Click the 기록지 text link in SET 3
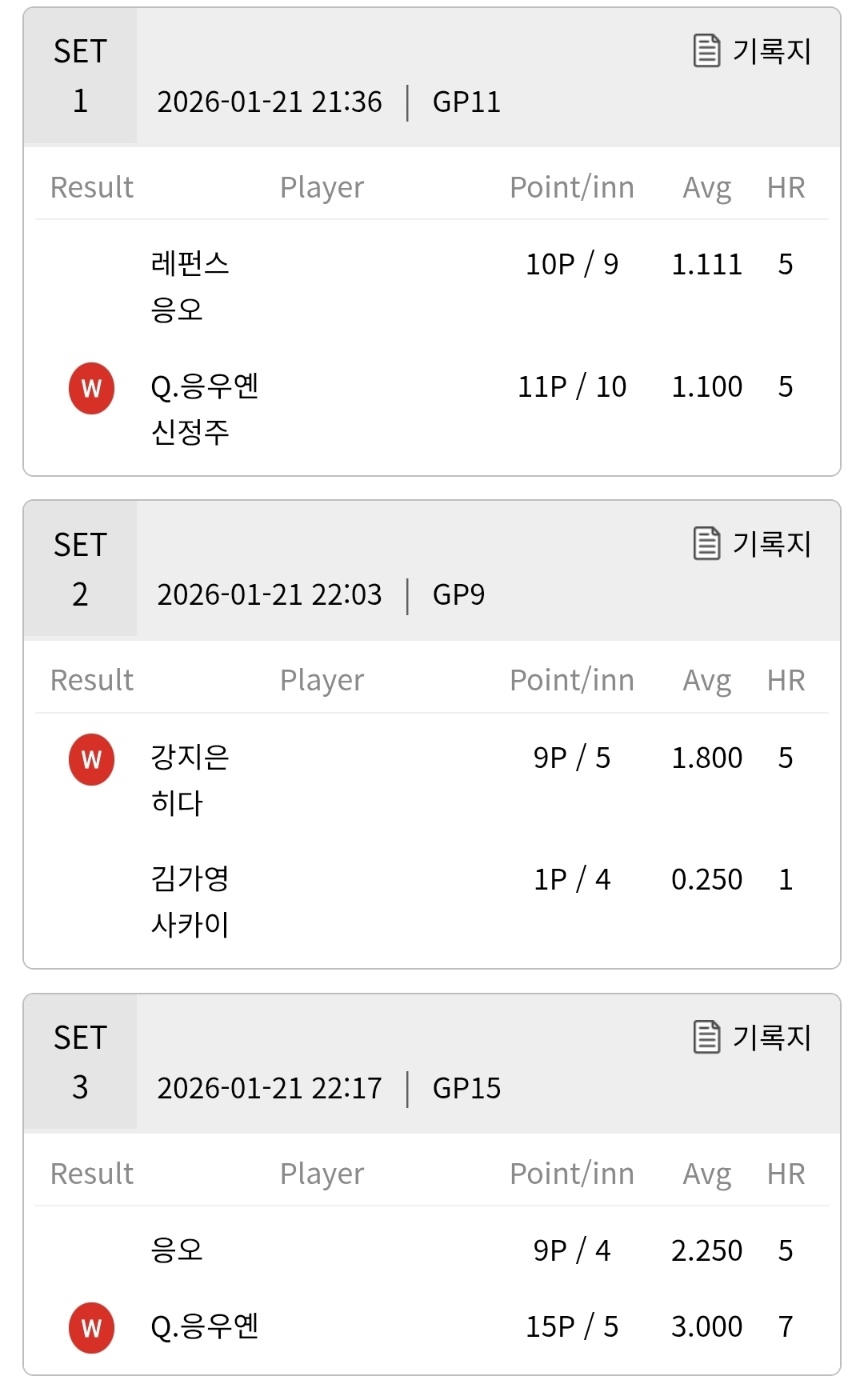This screenshot has height=1388, width=864. point(771,1036)
